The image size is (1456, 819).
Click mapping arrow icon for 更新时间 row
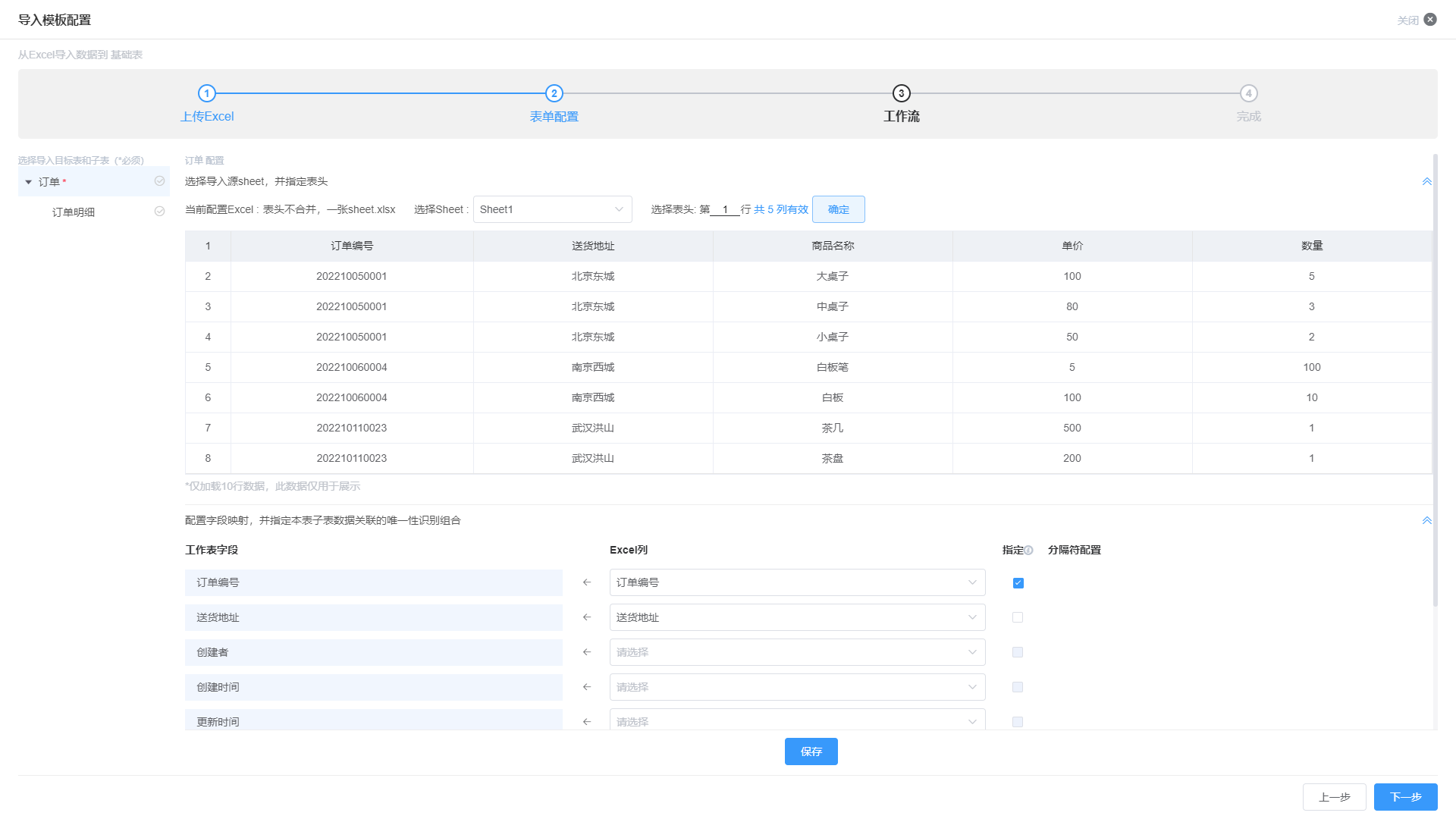[586, 722]
